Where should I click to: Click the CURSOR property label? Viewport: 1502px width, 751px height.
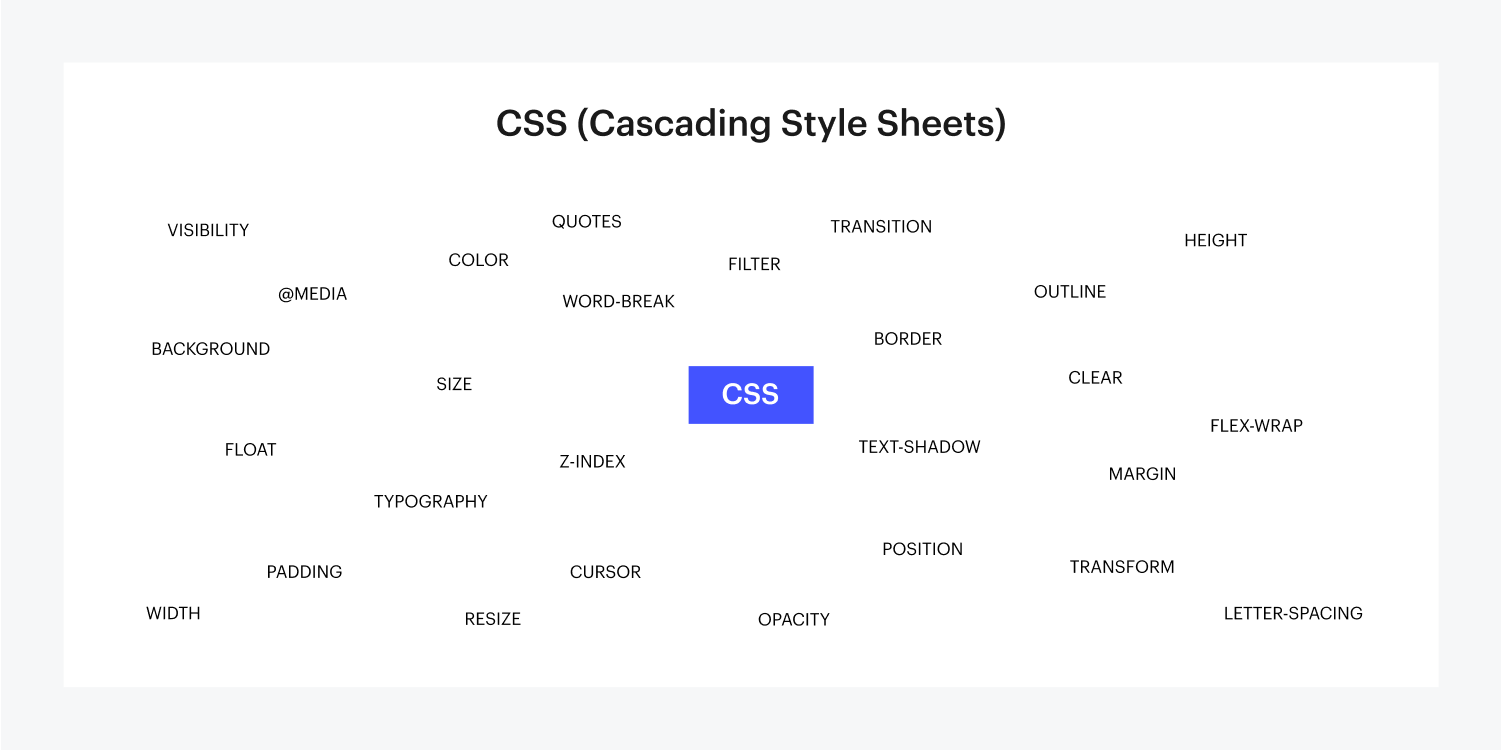click(605, 572)
